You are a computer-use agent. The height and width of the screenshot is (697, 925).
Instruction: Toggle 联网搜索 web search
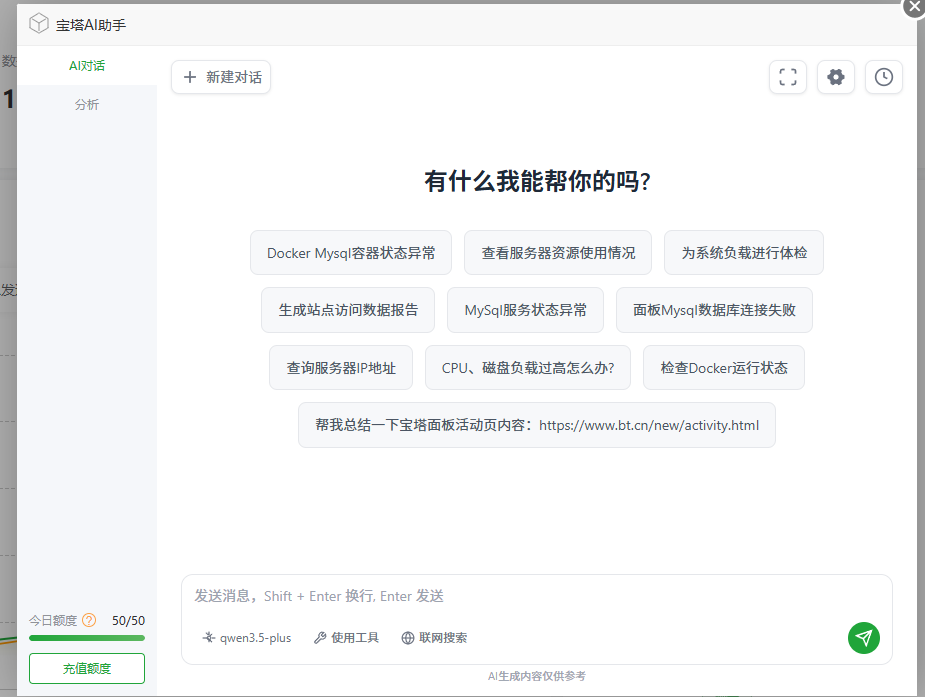point(434,638)
